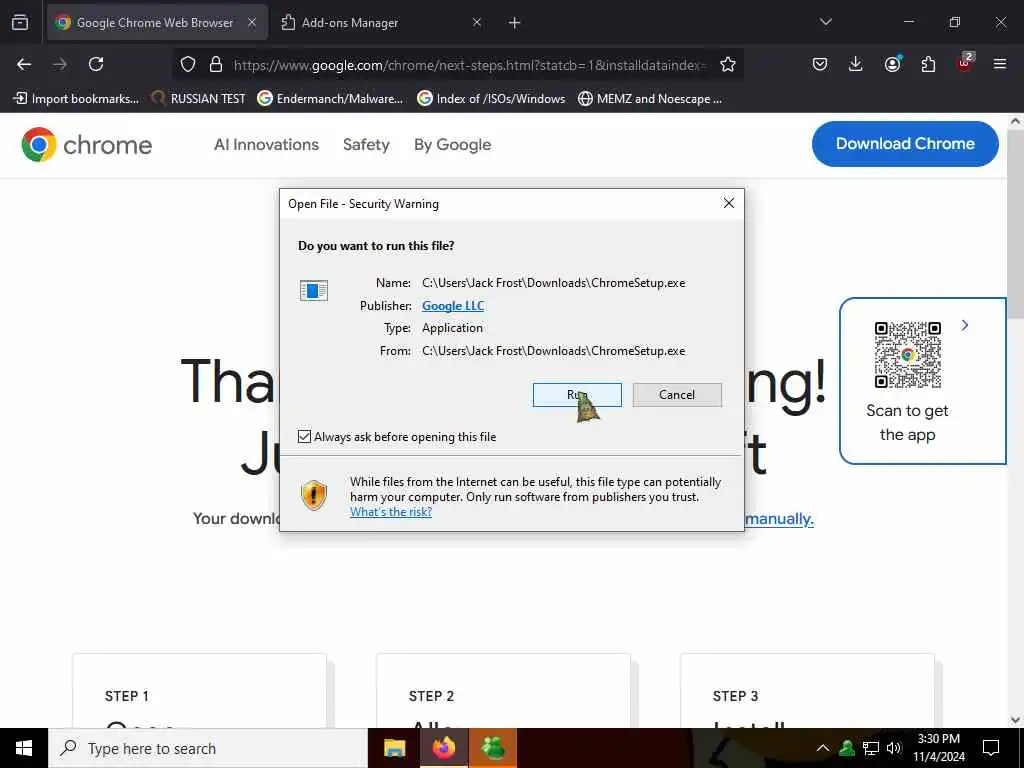Screen dimensions: 1024x768
Task: Open the MEMZ and Noescape bookmark
Action: pyautogui.click(x=650, y=99)
